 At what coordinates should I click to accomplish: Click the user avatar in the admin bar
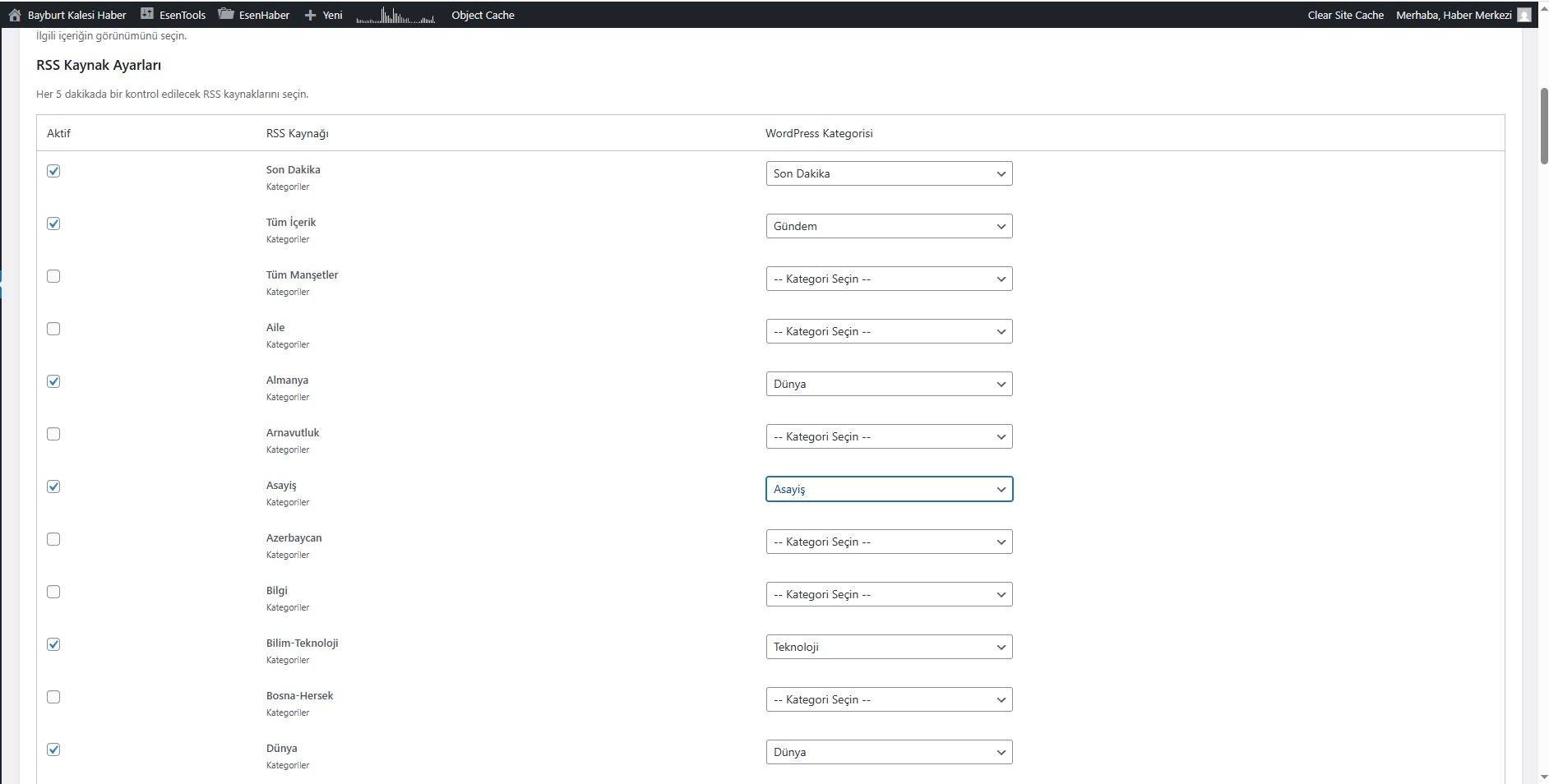click(1524, 15)
